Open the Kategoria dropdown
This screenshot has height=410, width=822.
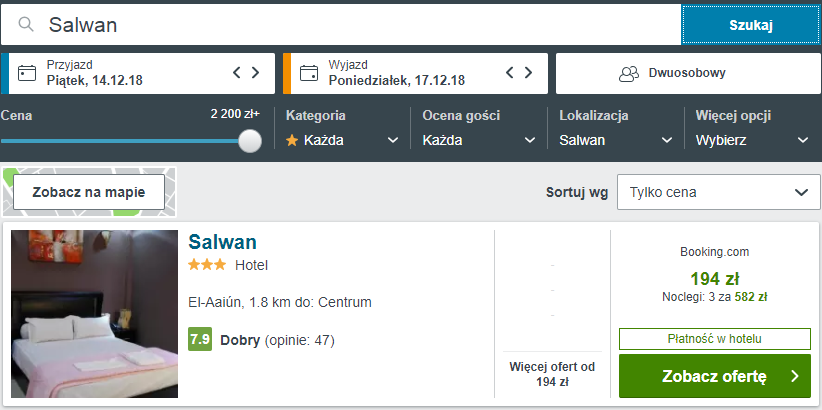(342, 140)
